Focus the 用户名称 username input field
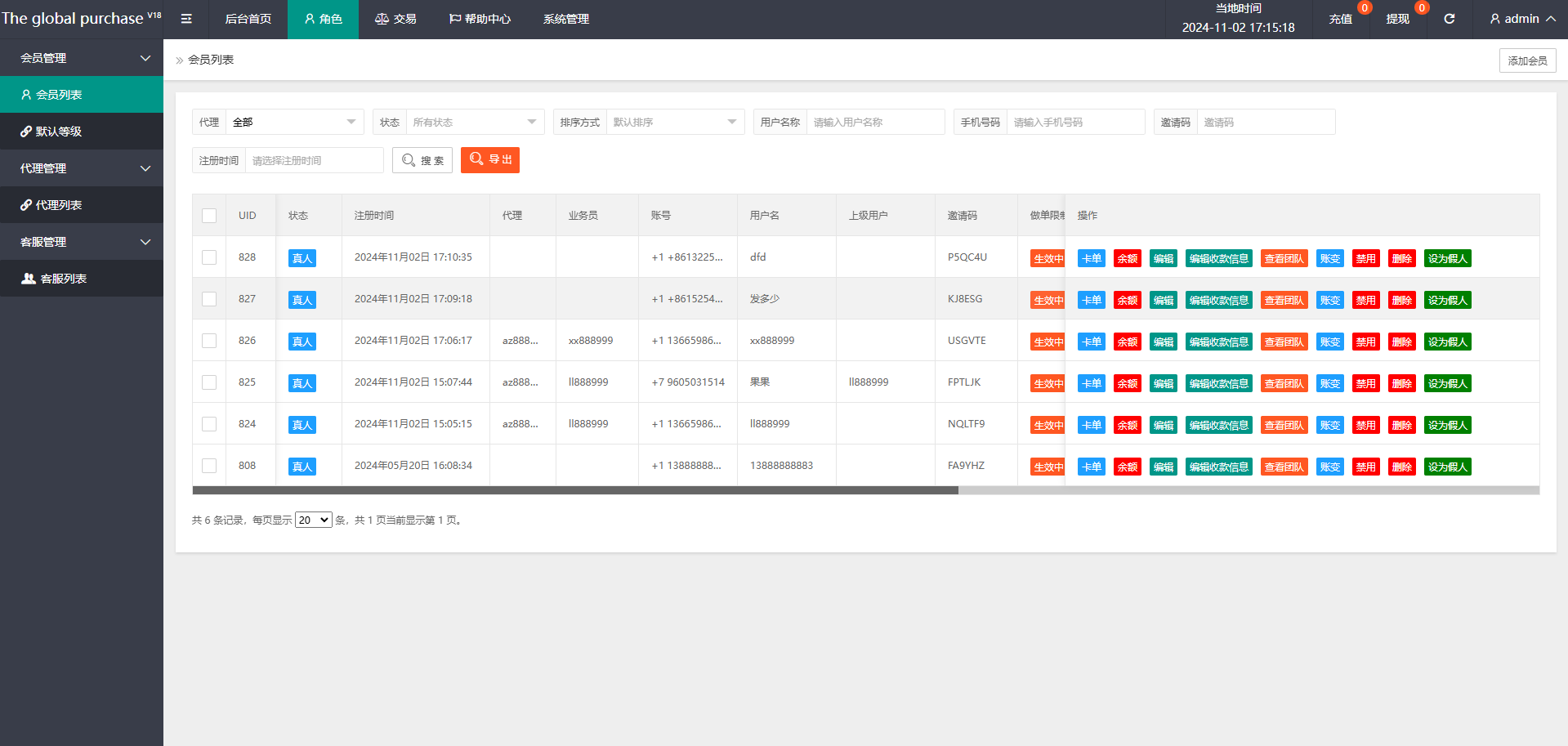This screenshot has width=1568, height=746. click(874, 122)
